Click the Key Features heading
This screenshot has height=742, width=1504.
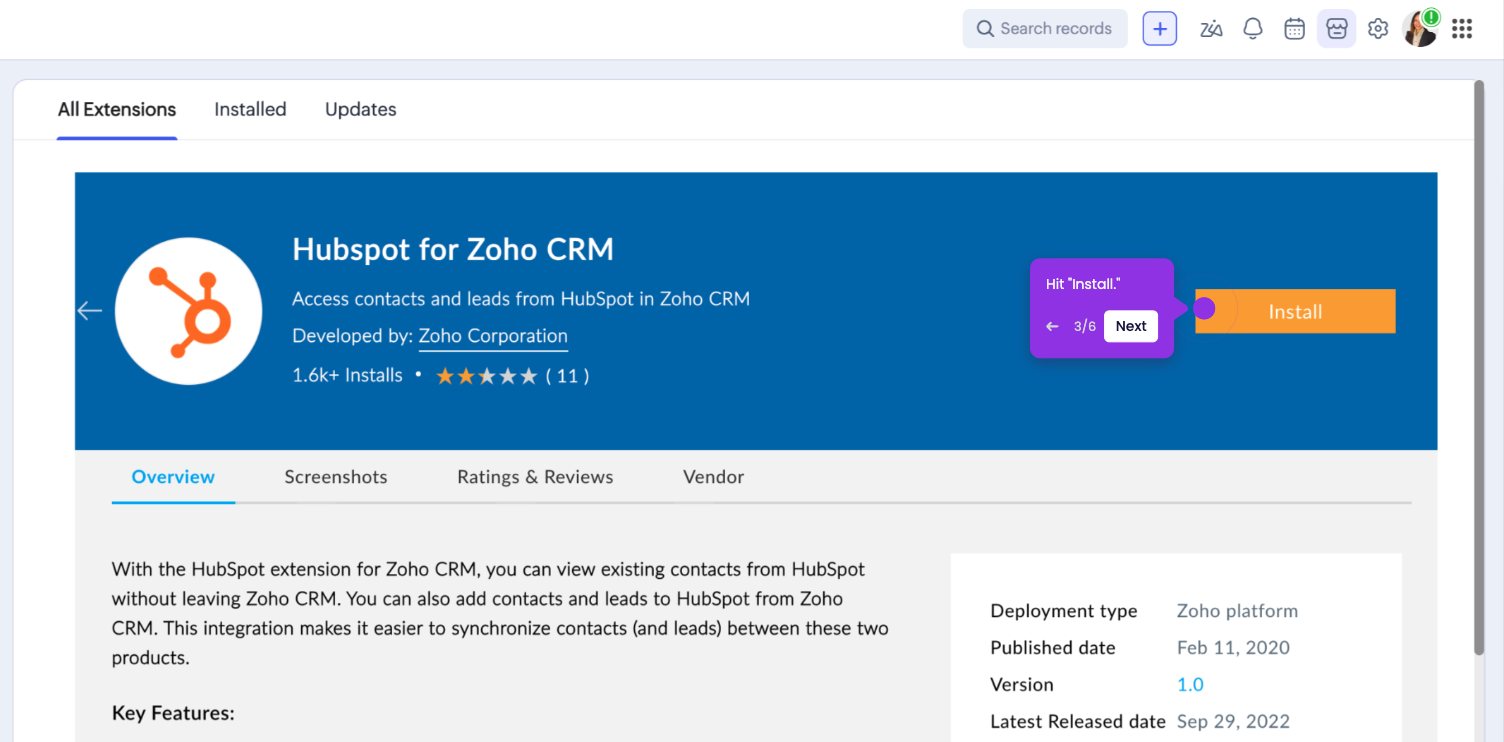click(173, 714)
